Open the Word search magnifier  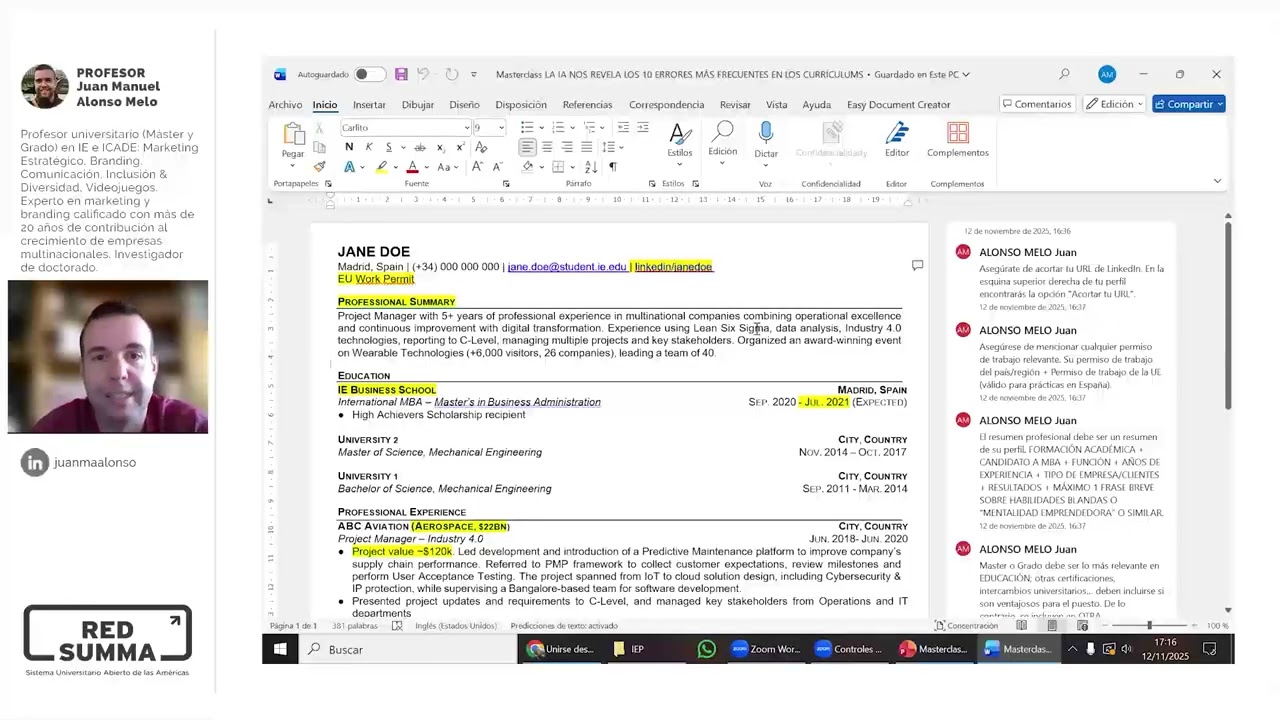point(1064,74)
